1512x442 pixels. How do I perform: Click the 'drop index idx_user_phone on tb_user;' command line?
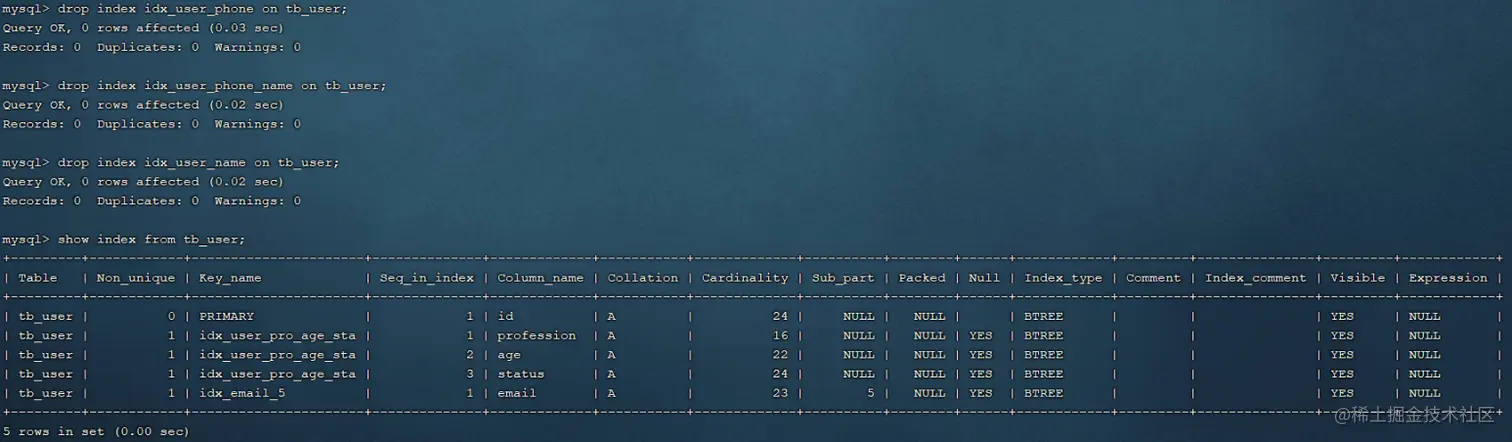pyautogui.click(x=174, y=8)
